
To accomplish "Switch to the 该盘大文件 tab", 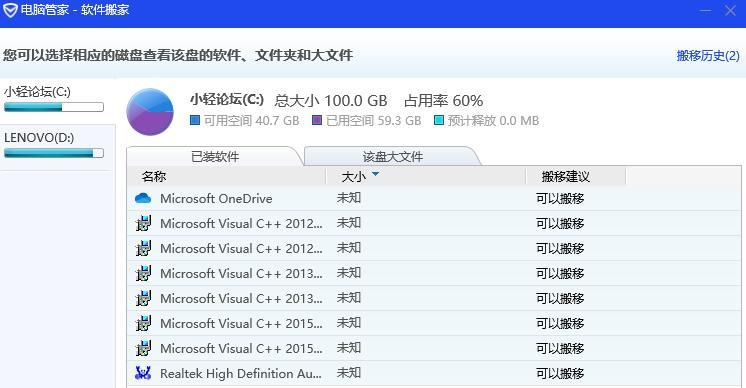I will coord(393,156).
